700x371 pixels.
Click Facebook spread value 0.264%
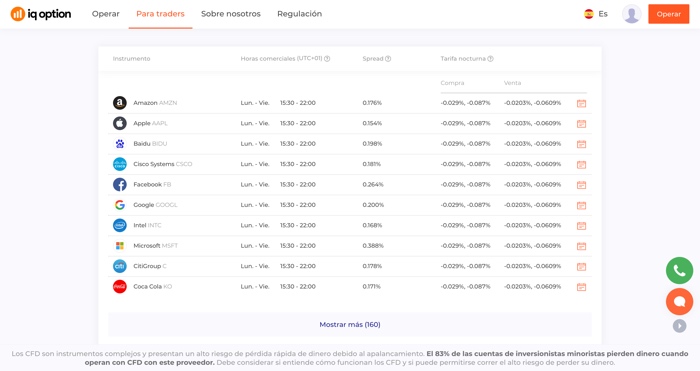373,184
